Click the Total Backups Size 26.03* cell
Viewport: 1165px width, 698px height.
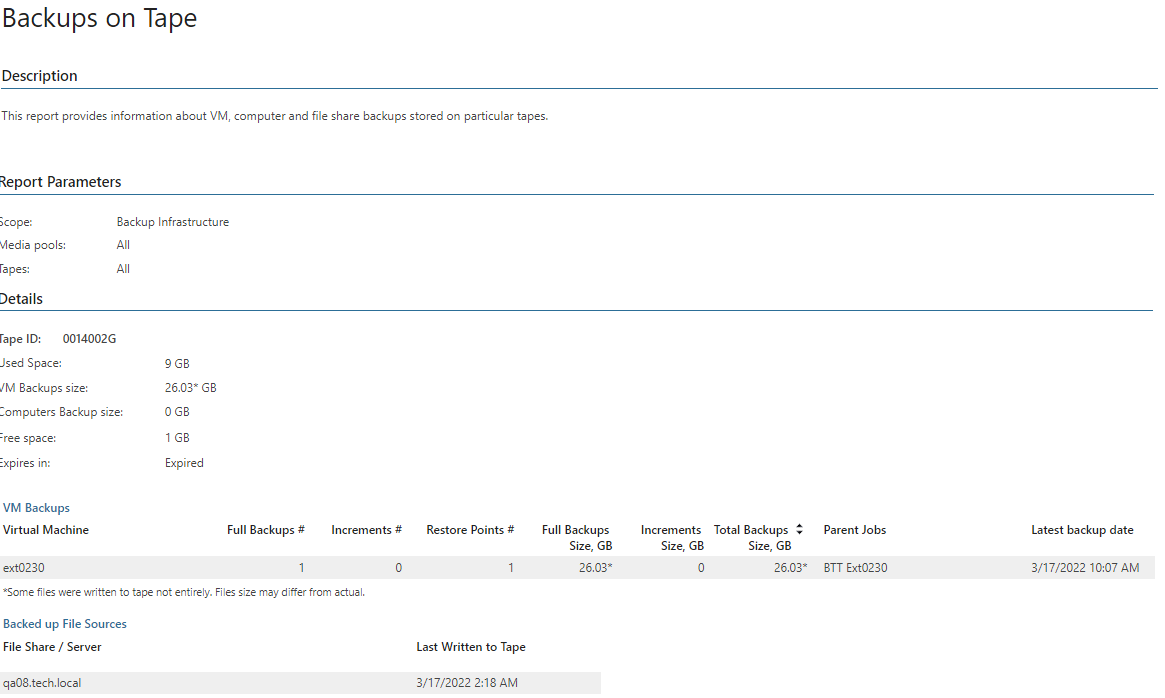click(791, 568)
